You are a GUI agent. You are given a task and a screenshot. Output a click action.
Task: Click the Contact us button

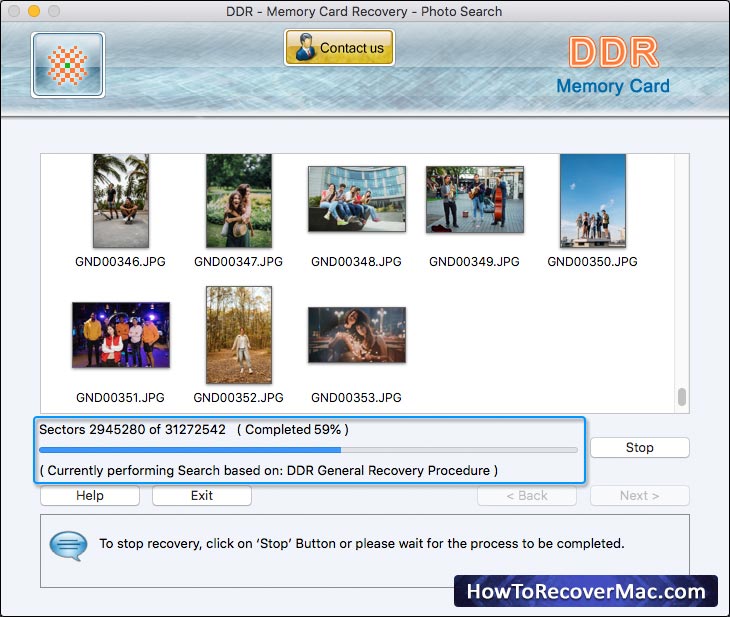pos(339,47)
